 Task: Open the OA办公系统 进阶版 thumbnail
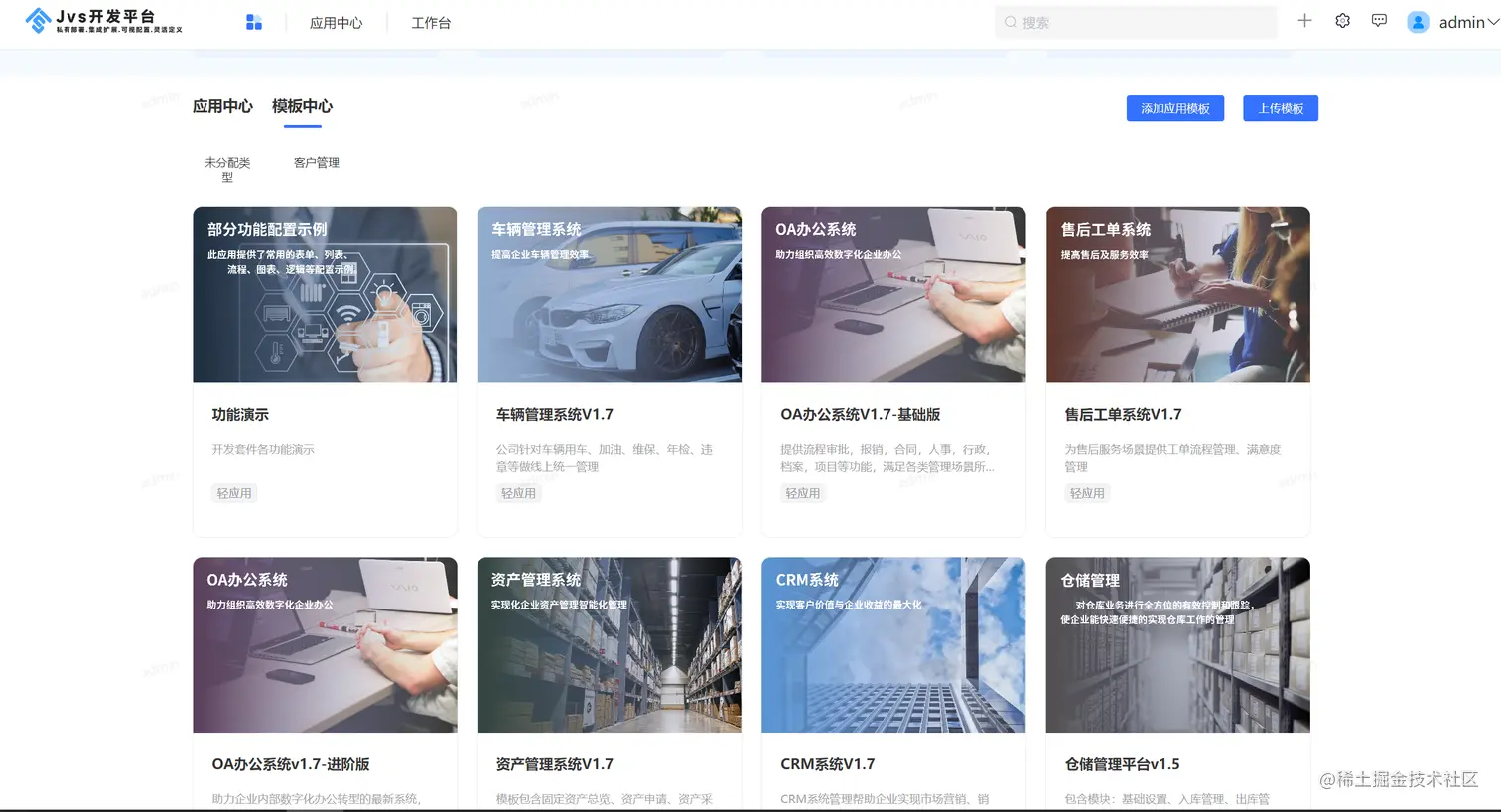pyautogui.click(x=325, y=645)
